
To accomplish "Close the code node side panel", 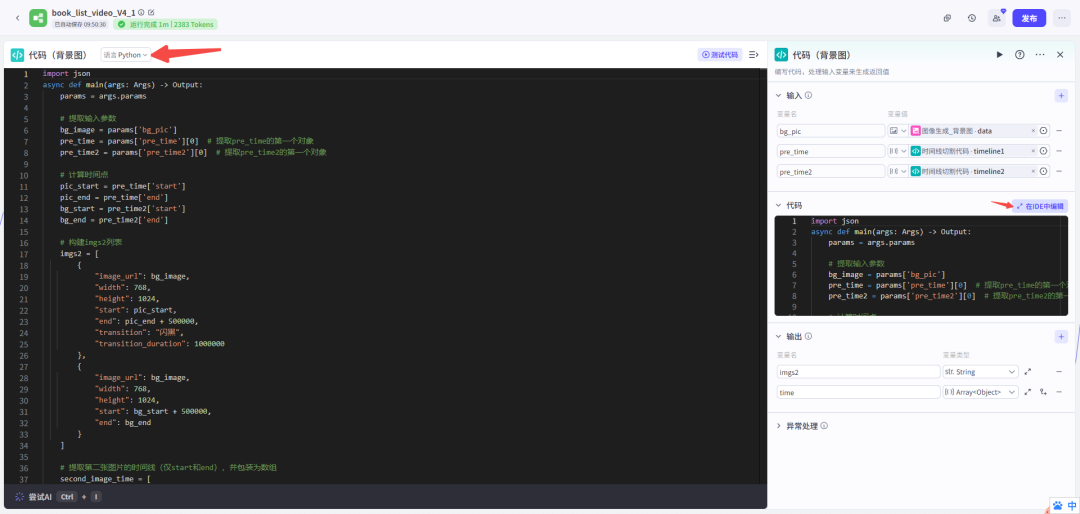I will coord(1060,55).
